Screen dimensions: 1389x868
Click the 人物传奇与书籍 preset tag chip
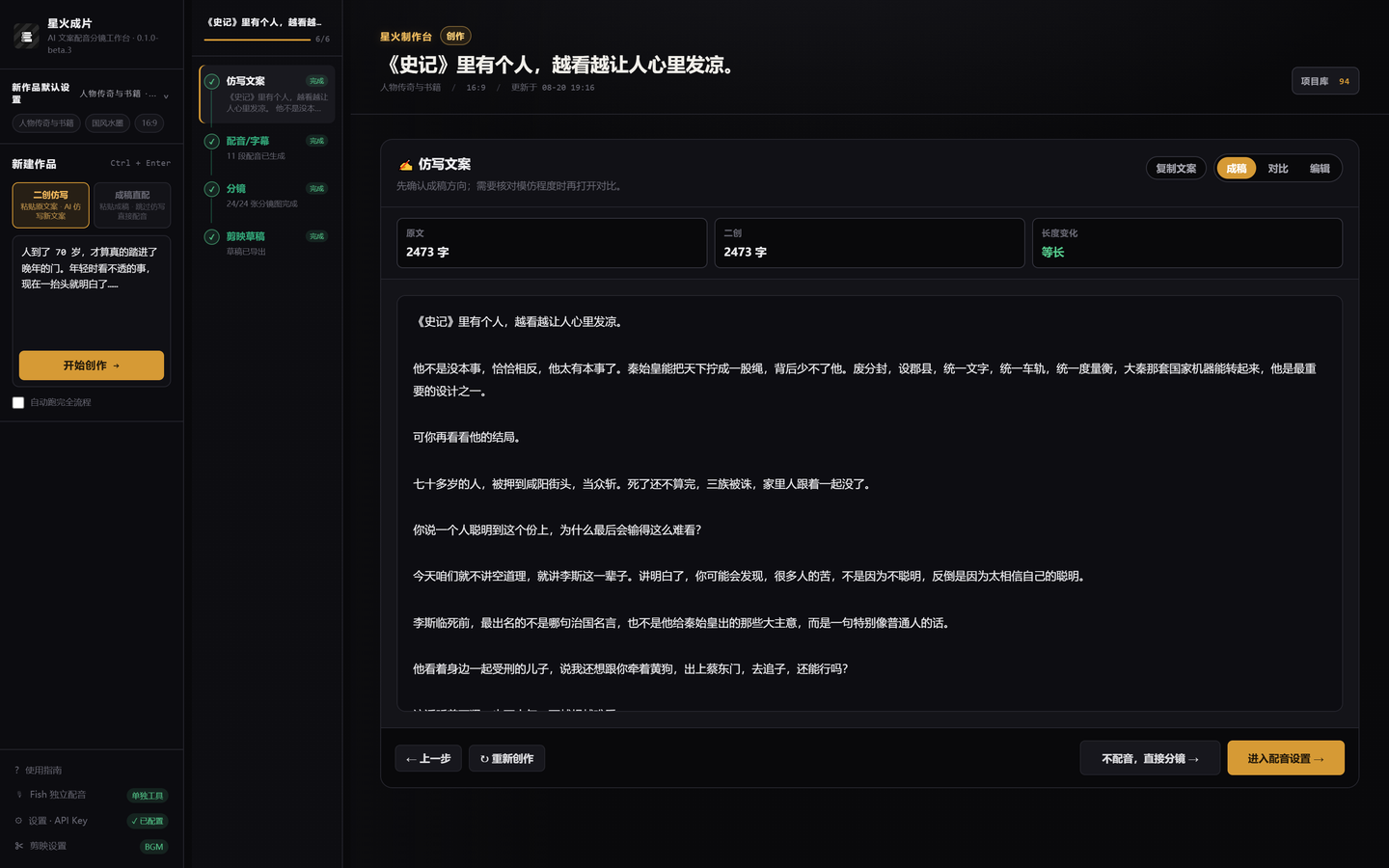(x=46, y=123)
